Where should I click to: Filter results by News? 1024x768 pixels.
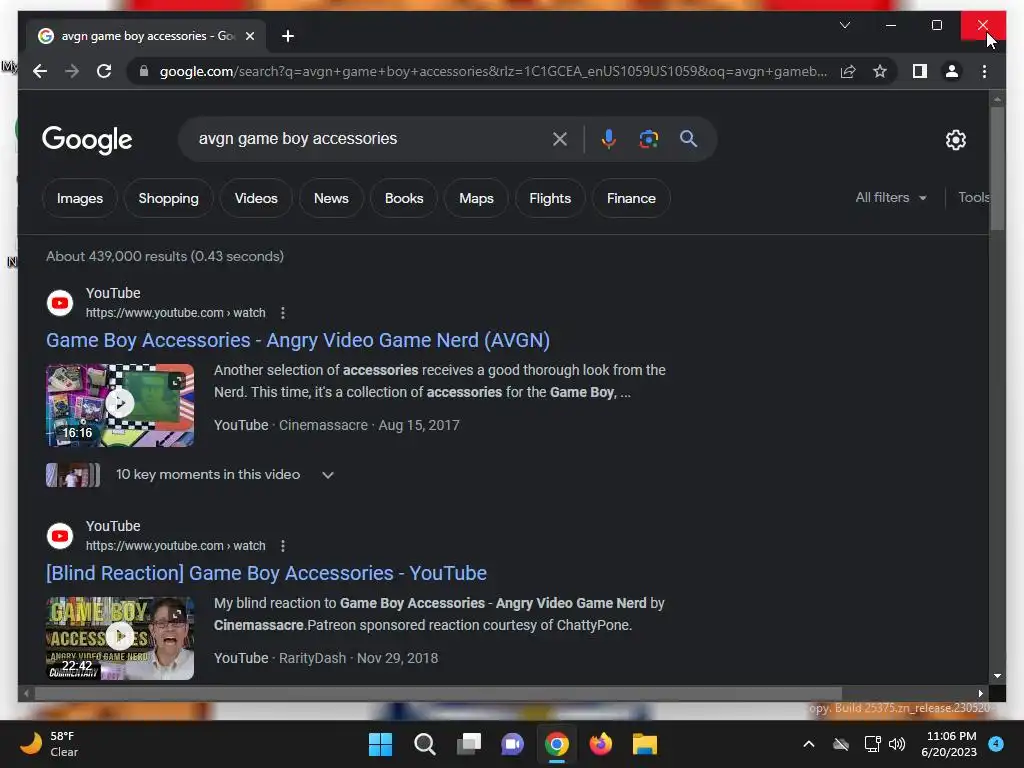tap(331, 198)
